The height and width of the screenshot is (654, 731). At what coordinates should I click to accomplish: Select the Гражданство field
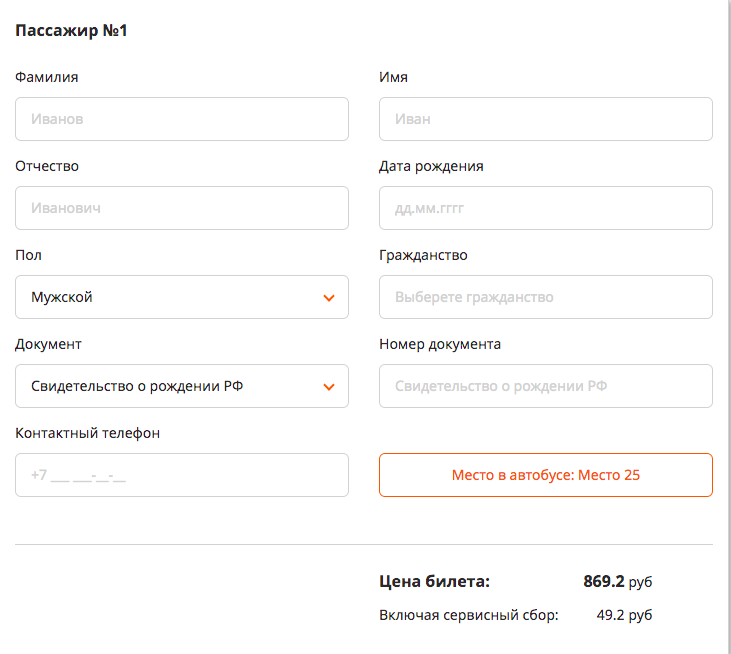point(545,297)
